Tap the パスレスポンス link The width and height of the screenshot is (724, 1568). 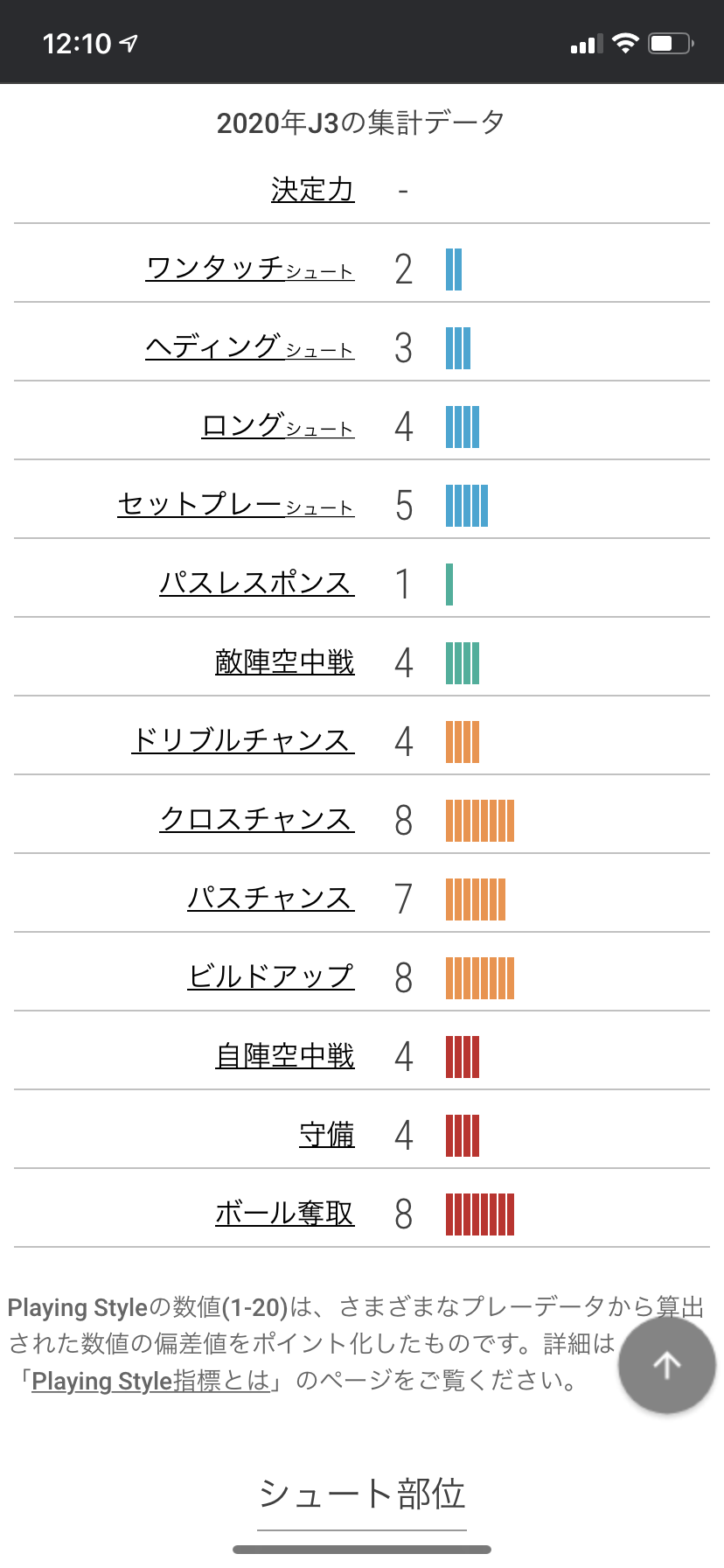[256, 583]
